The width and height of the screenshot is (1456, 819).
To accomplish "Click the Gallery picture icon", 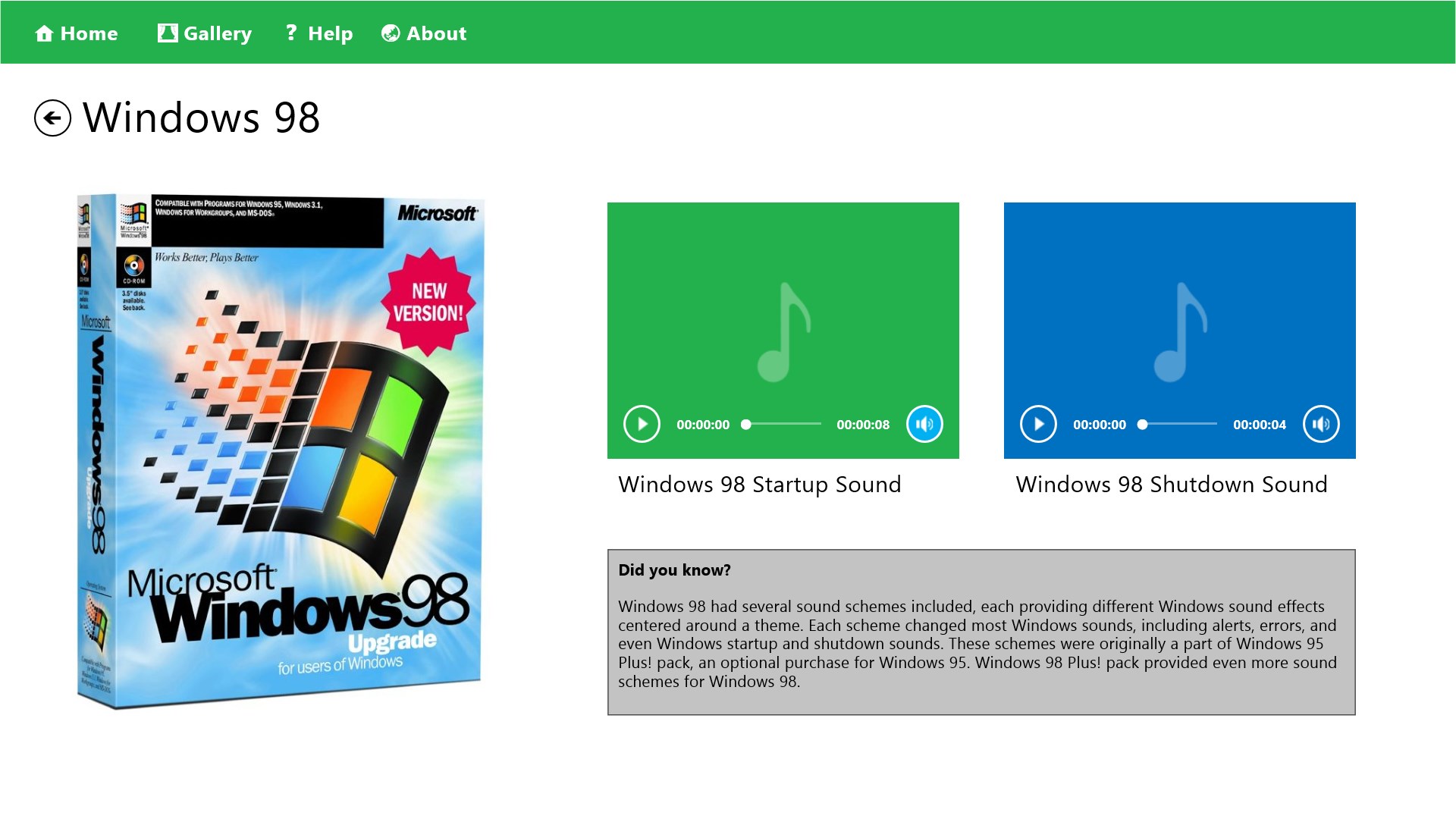I will (168, 33).
